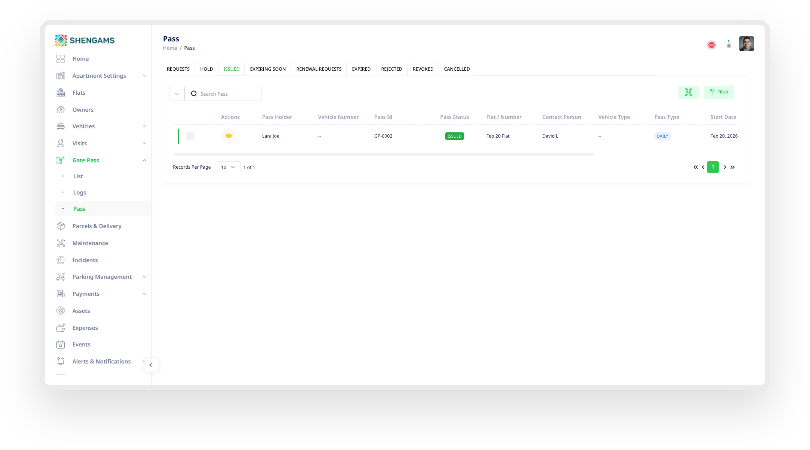Click the green fullscreen expand icon

coord(688,92)
